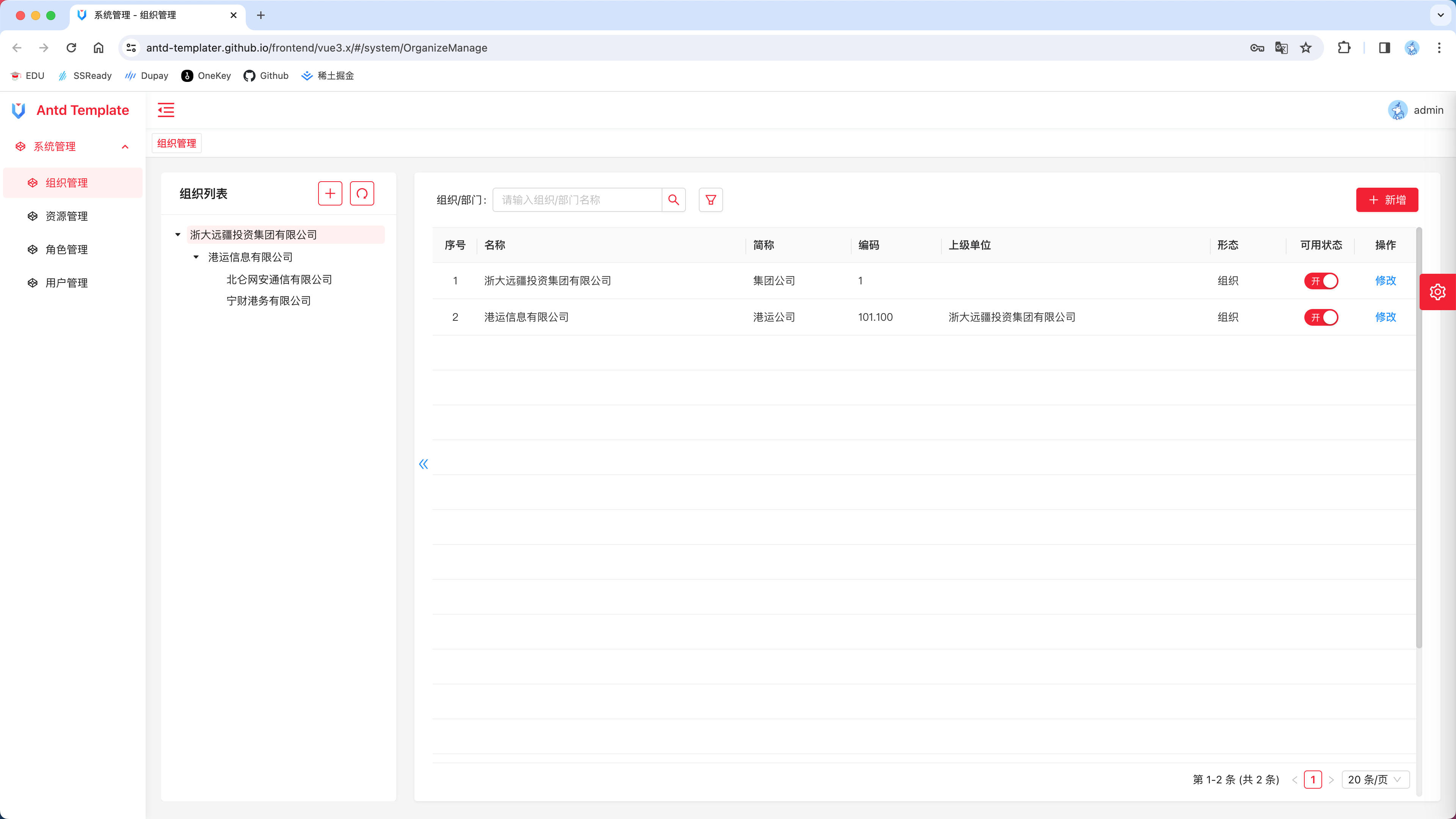Open the 稀土掘金 bookmark
Image resolution: width=1456 pixels, height=819 pixels.
[328, 76]
